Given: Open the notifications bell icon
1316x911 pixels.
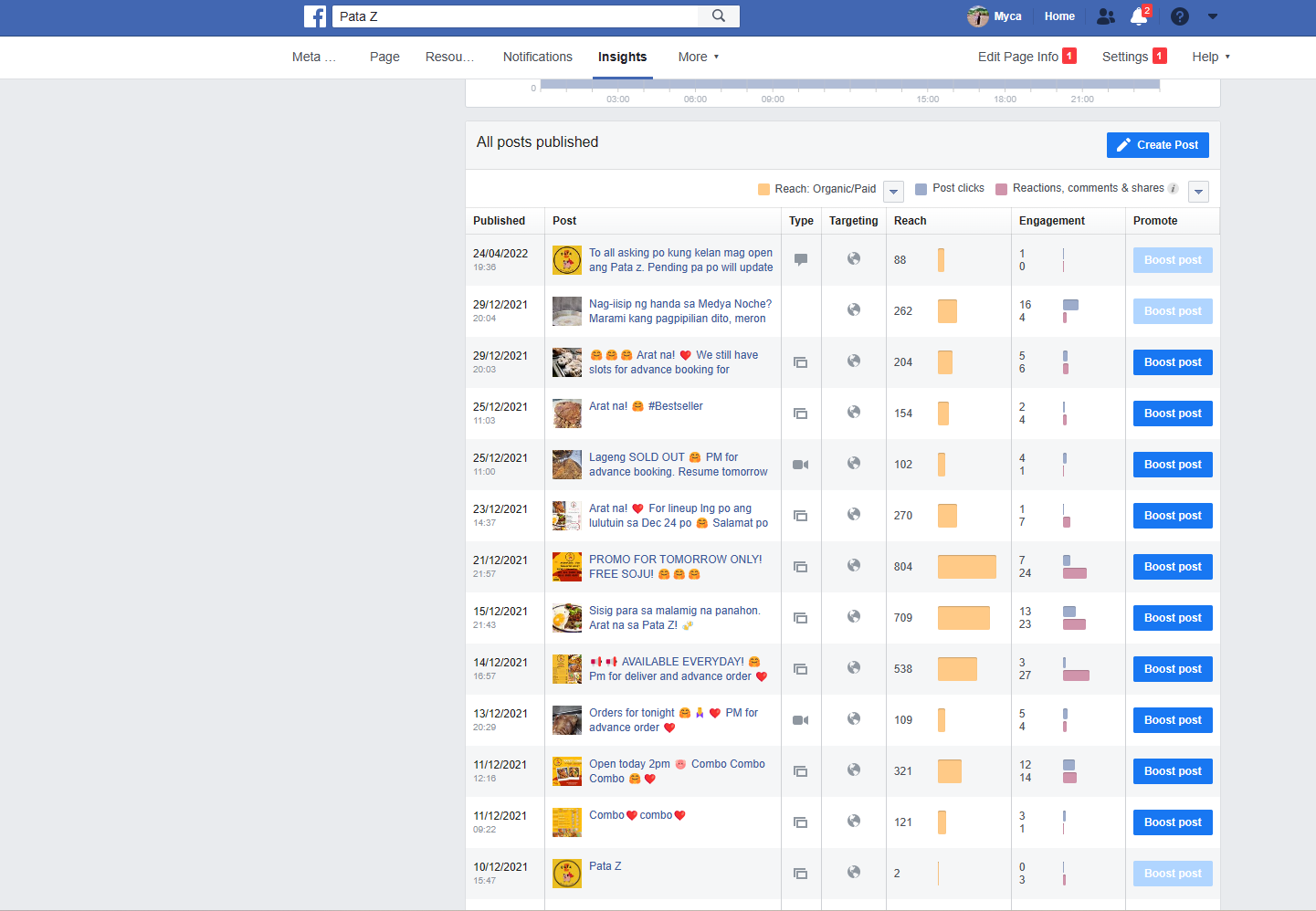Looking at the screenshot, I should click(x=1138, y=16).
